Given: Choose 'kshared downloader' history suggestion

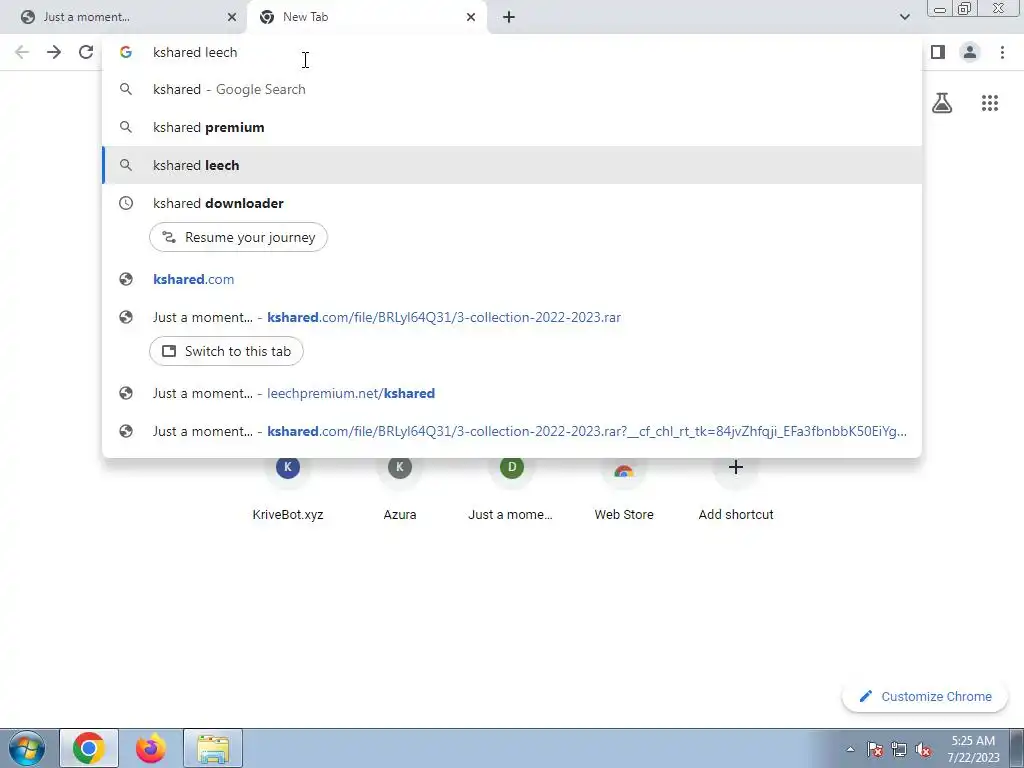Looking at the screenshot, I should [512, 203].
